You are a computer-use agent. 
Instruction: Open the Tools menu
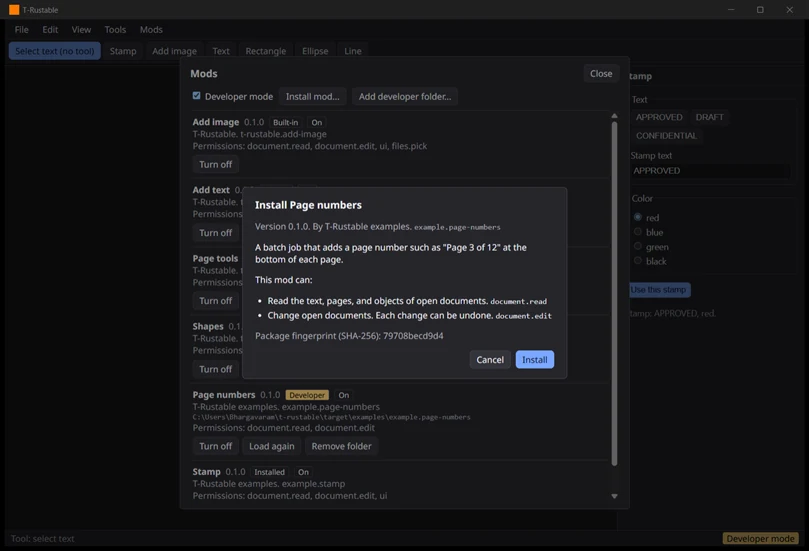point(115,29)
